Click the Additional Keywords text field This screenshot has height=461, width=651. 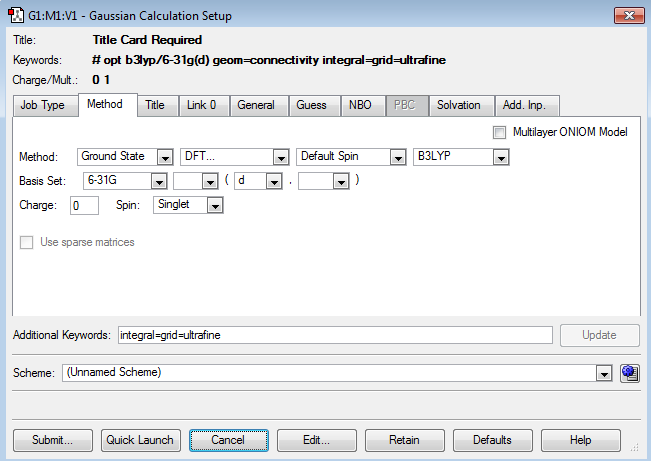point(335,335)
